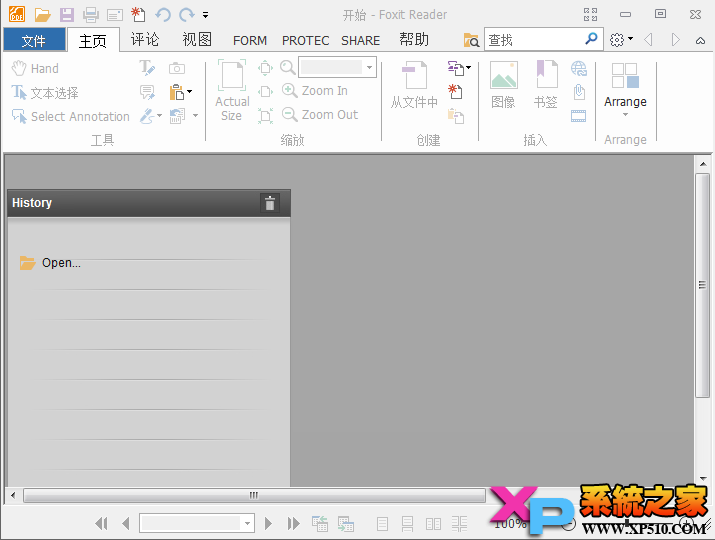Clear History with the trash icon
The height and width of the screenshot is (540, 715).
(x=270, y=203)
